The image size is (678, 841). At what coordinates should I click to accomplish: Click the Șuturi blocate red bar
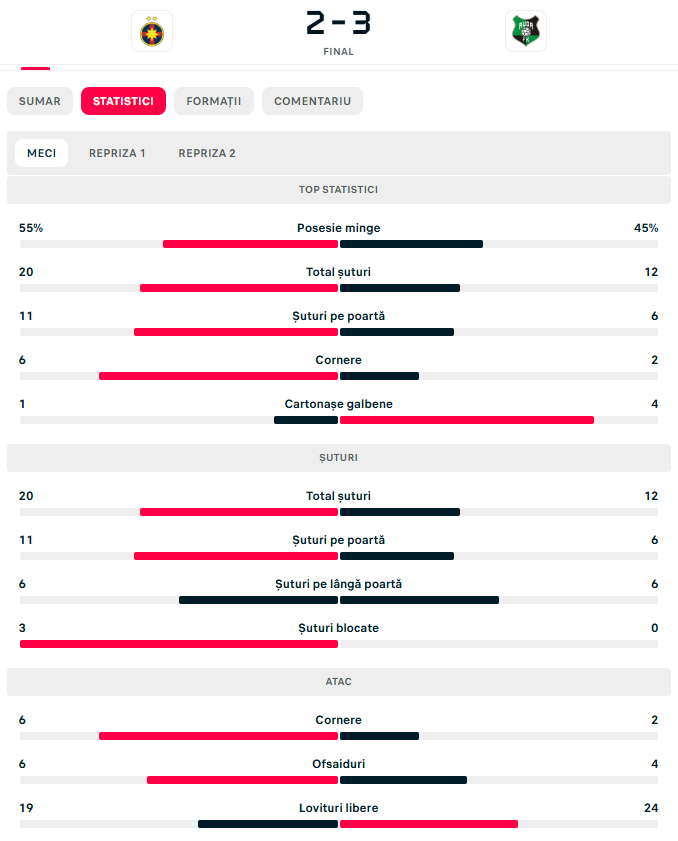coord(179,644)
